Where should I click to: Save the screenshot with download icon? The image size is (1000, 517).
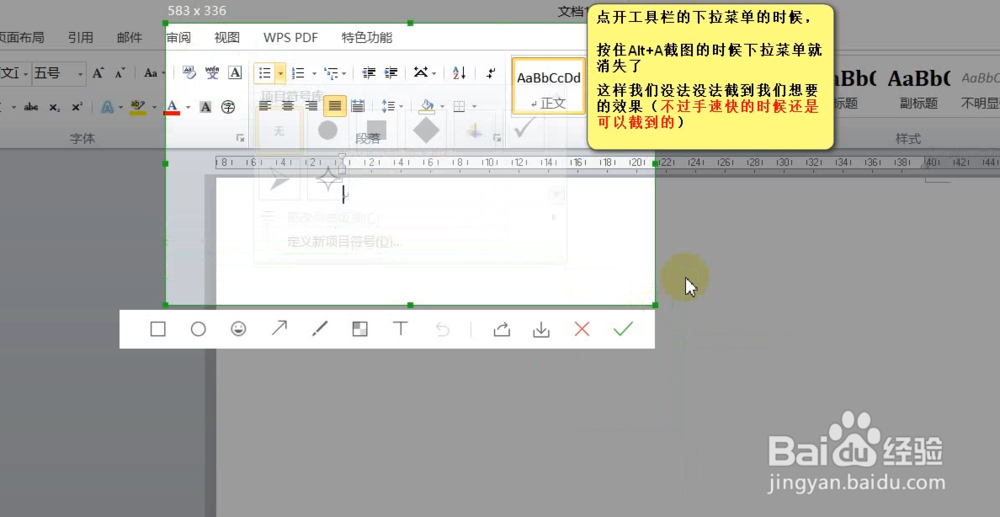[541, 329]
